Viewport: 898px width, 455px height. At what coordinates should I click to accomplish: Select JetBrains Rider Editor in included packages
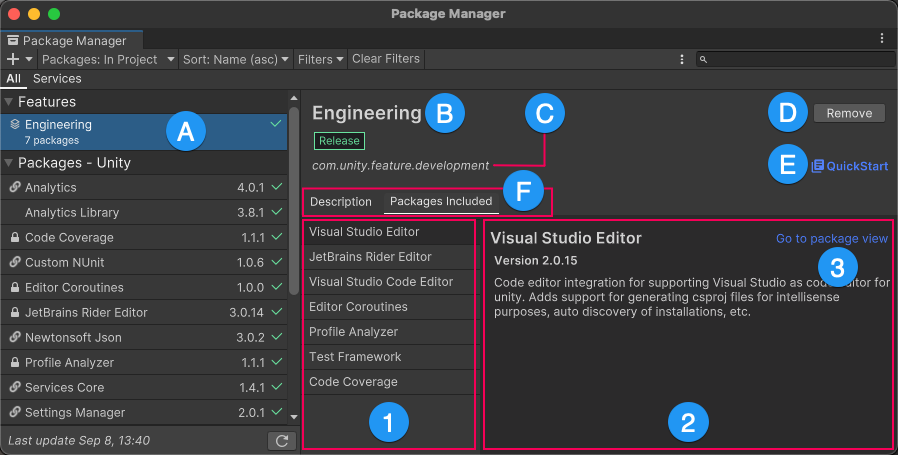pyautogui.click(x=370, y=257)
